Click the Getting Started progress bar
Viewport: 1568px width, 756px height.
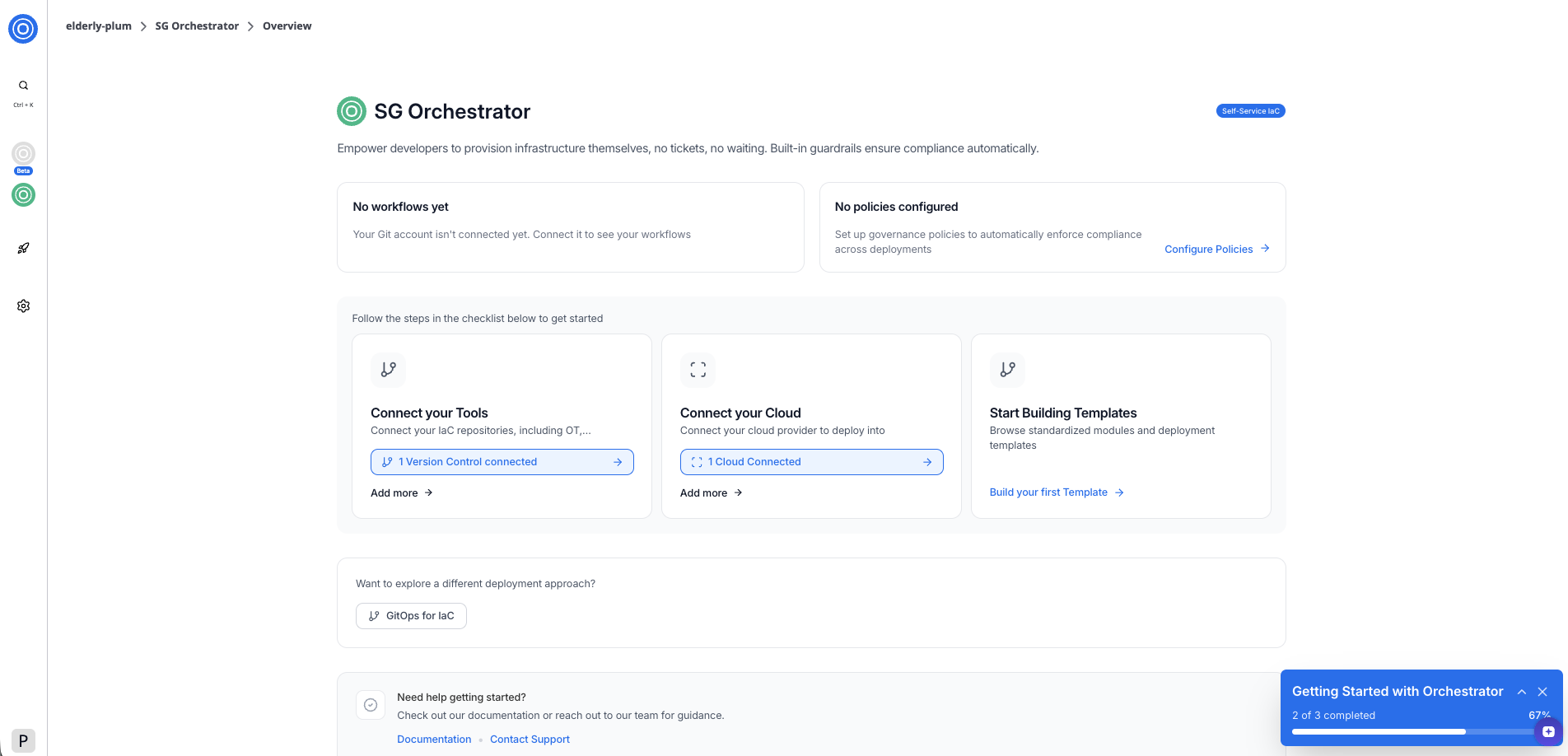click(x=1412, y=731)
